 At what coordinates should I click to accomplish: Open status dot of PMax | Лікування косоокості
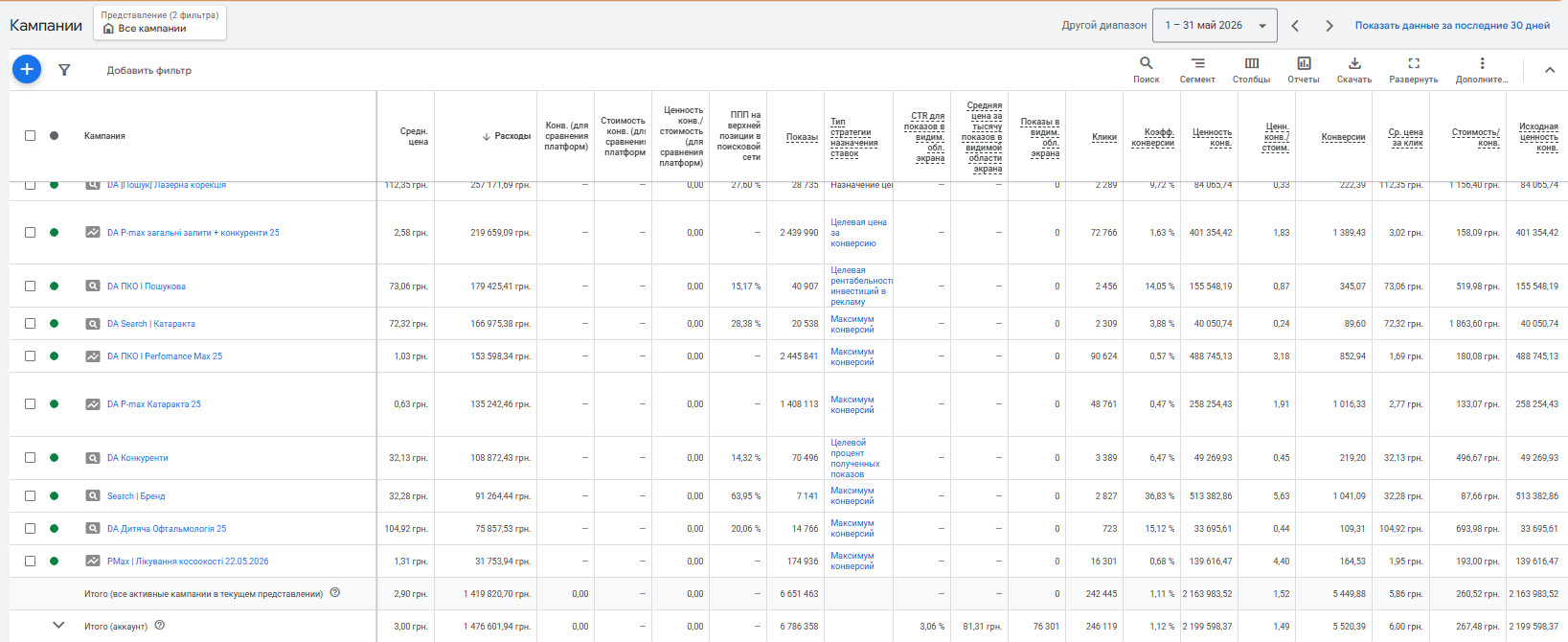click(x=54, y=561)
